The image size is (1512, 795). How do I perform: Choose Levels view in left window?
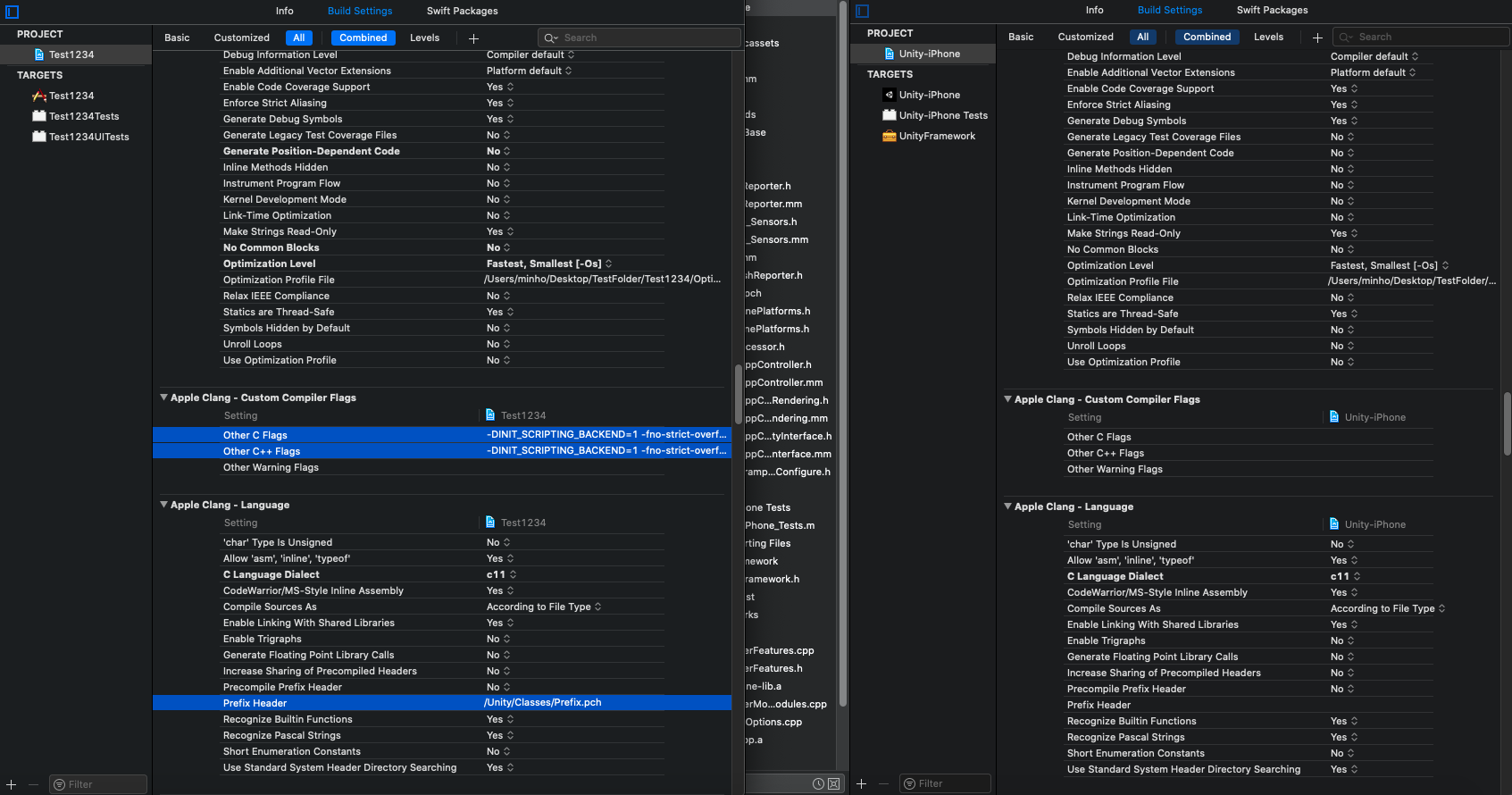(425, 38)
